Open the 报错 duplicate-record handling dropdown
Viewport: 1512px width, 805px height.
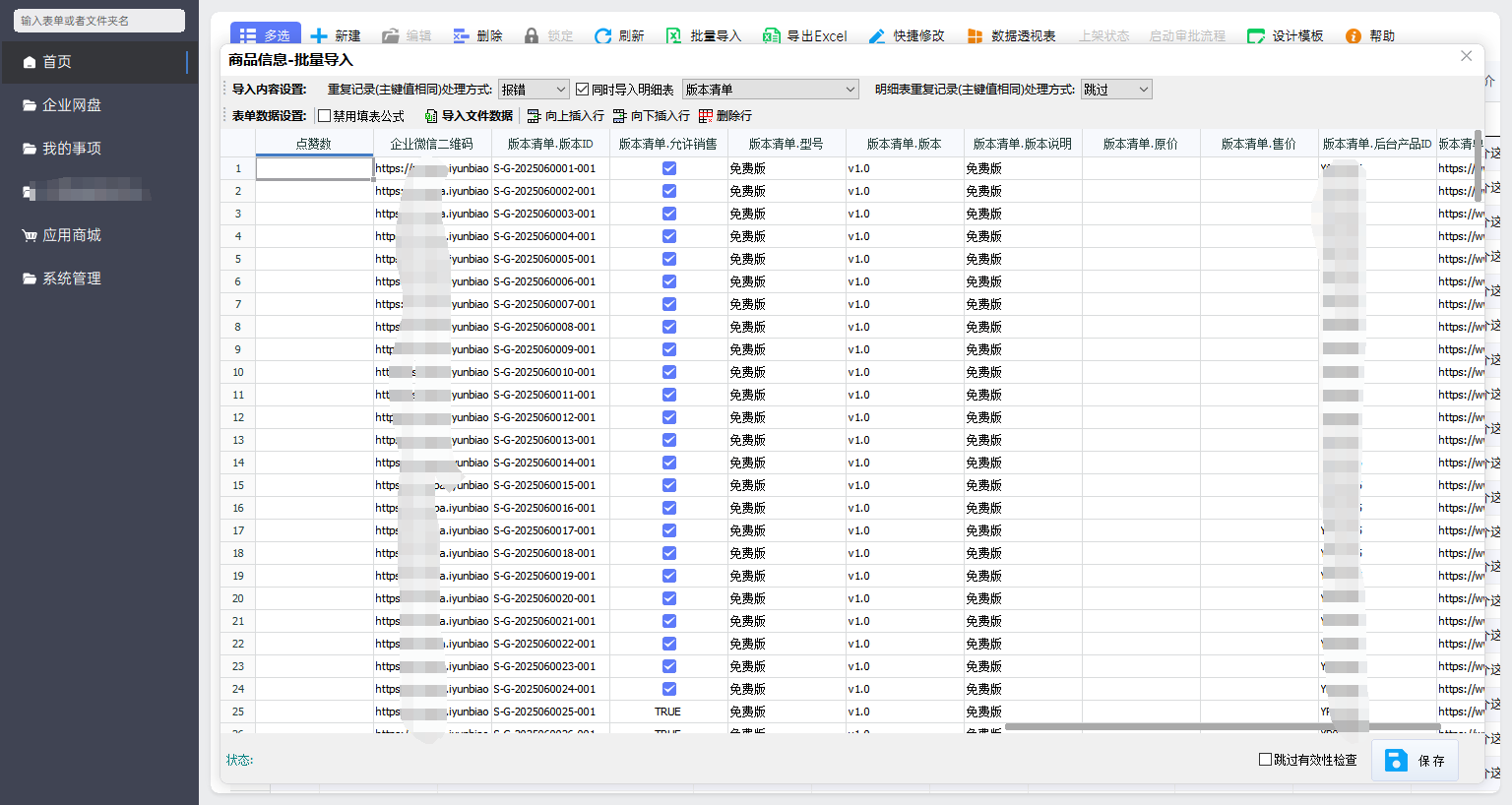click(x=534, y=90)
